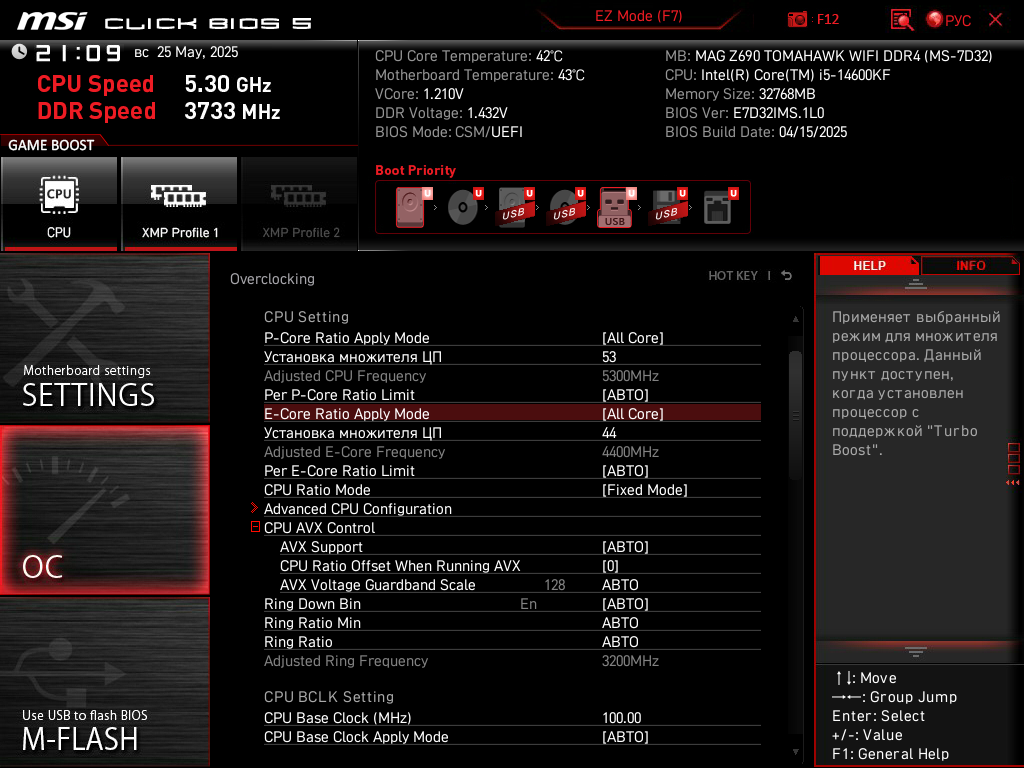
Task: Open the HOT KEY list
Action: coord(733,276)
